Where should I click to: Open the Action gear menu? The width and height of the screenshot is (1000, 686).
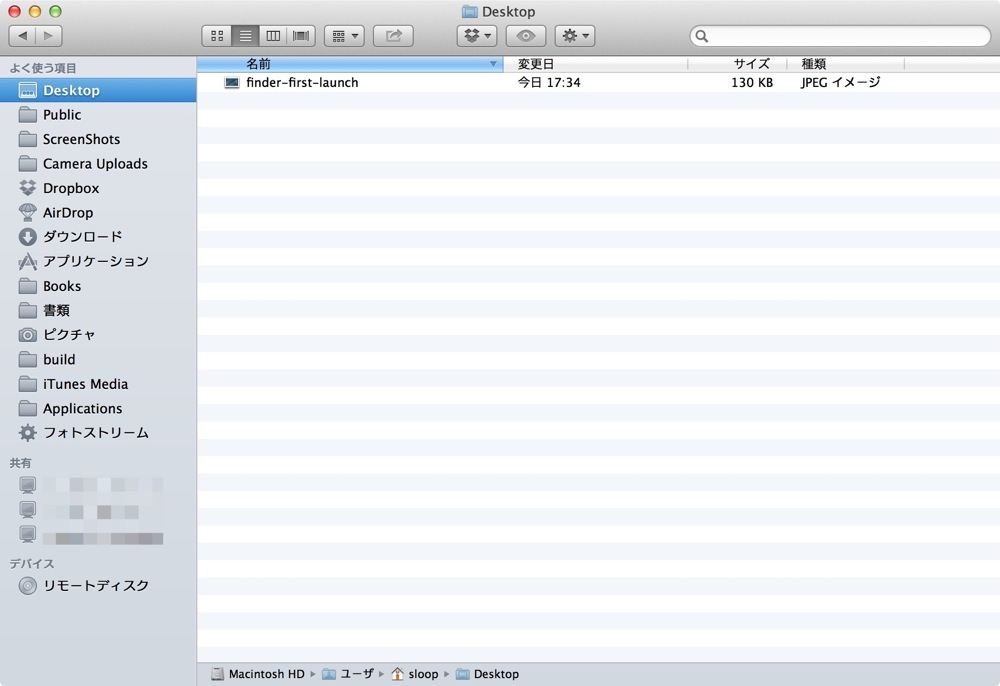point(575,36)
